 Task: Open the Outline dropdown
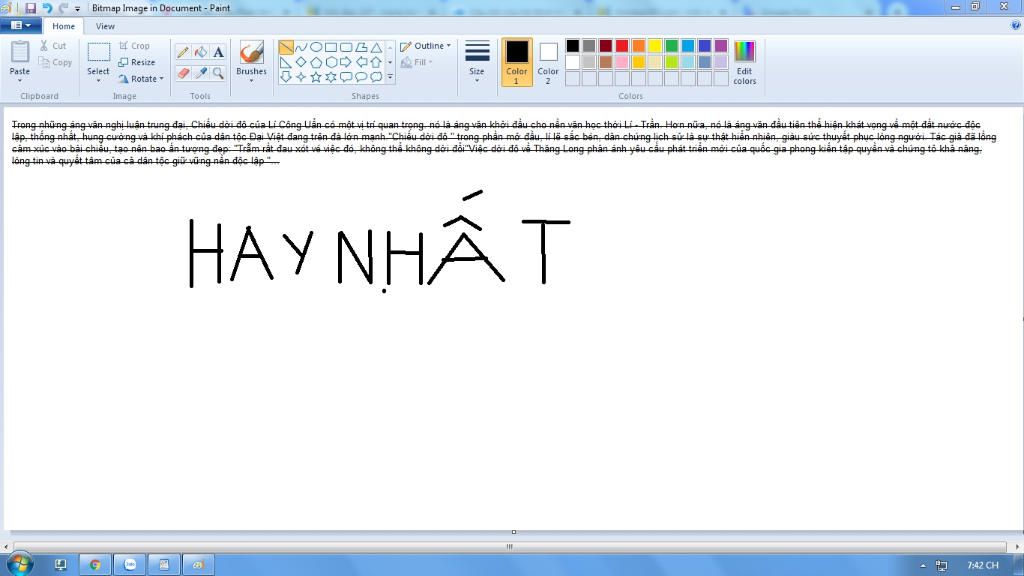coord(425,46)
